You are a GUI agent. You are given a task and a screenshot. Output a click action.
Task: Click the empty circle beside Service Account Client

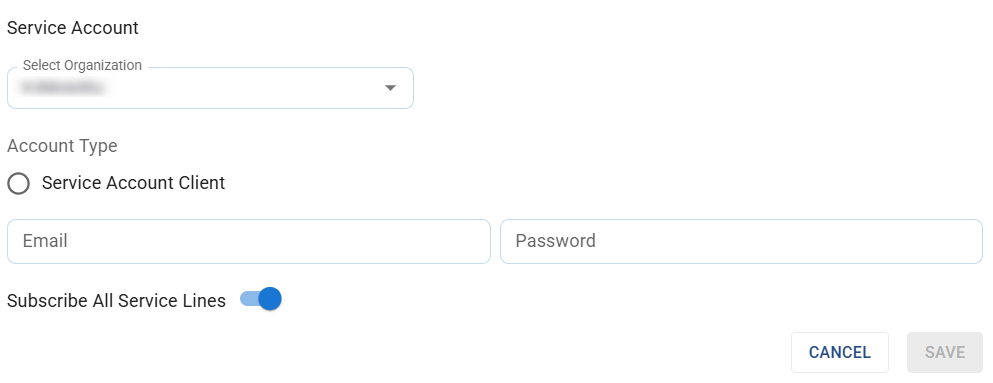click(18, 184)
